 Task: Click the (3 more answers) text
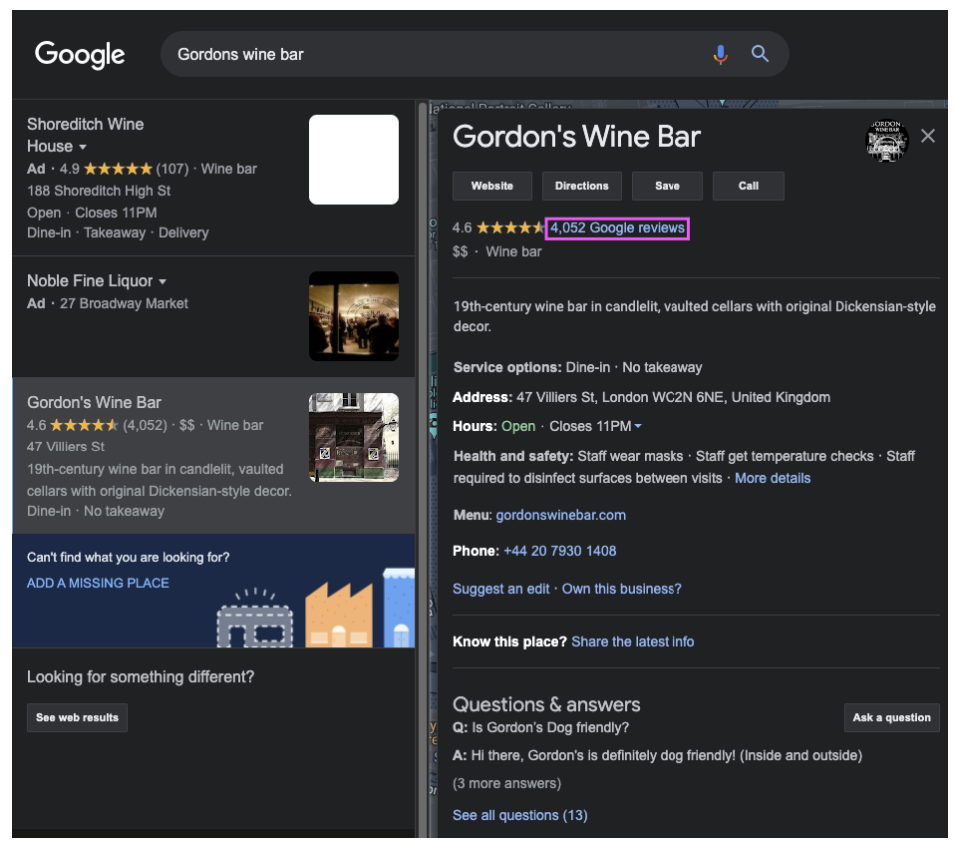pyautogui.click(x=506, y=783)
